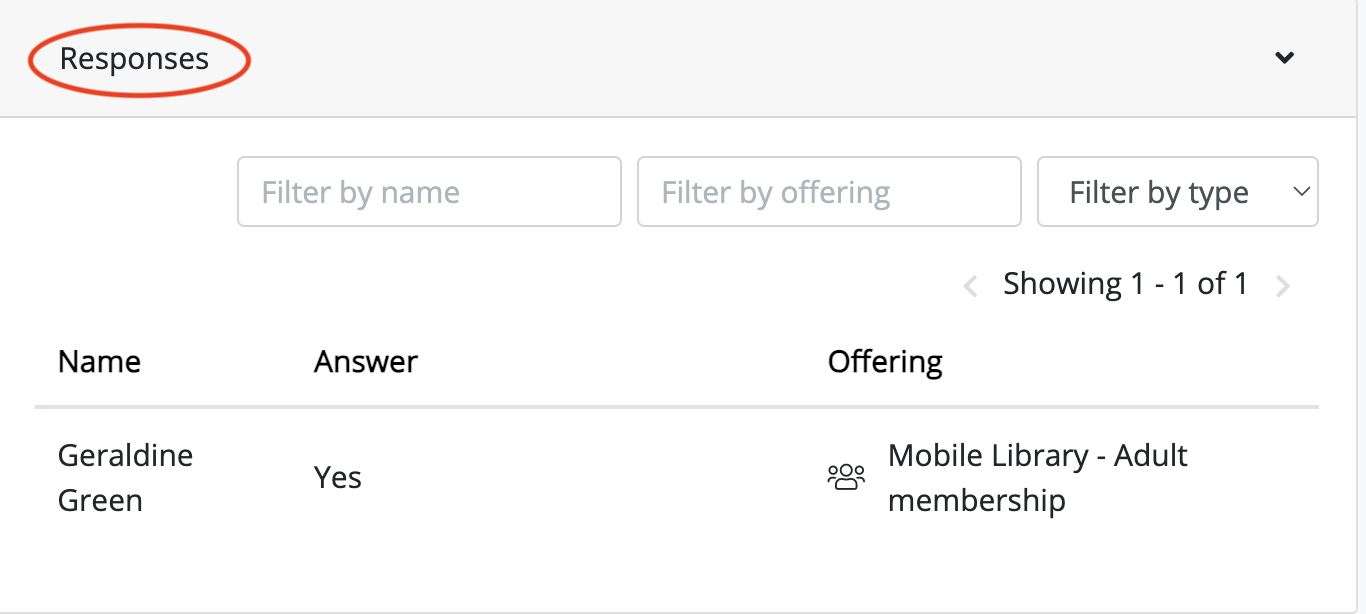1366x614 pixels.
Task: Click the Showing 1 - 1 of 1 text
Action: tap(1126, 284)
